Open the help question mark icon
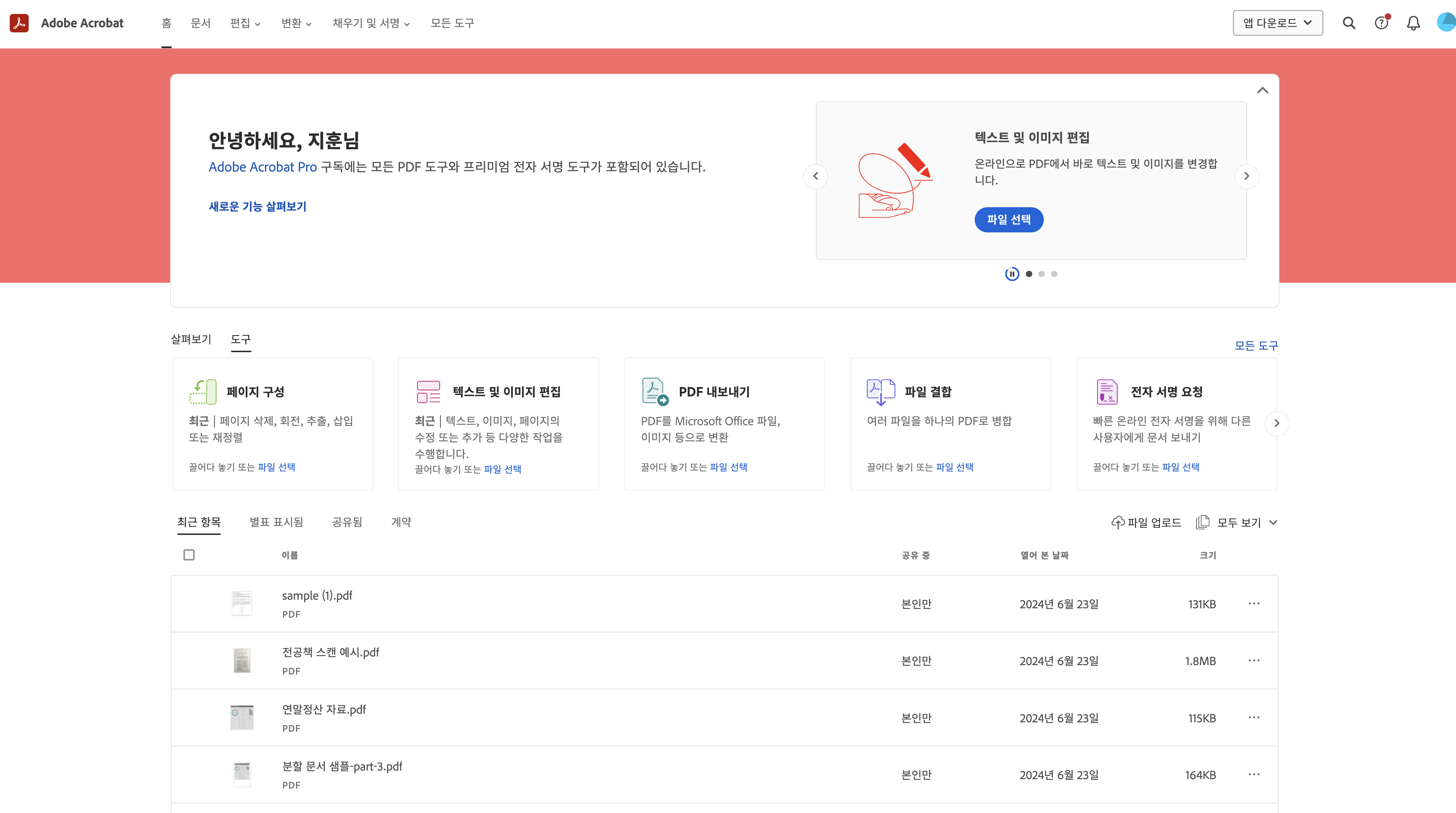This screenshot has height=813, width=1456. tap(1381, 23)
